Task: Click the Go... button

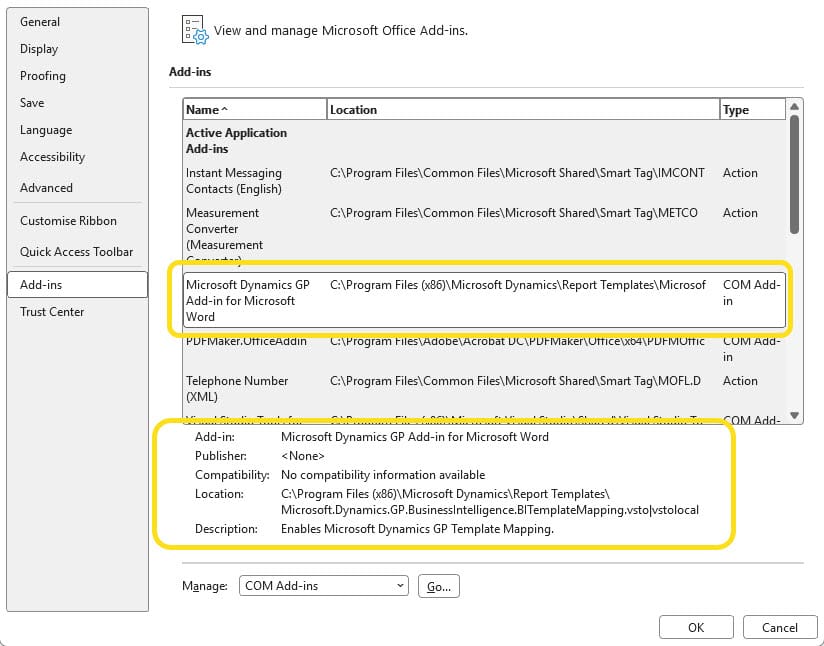Action: pos(439,586)
